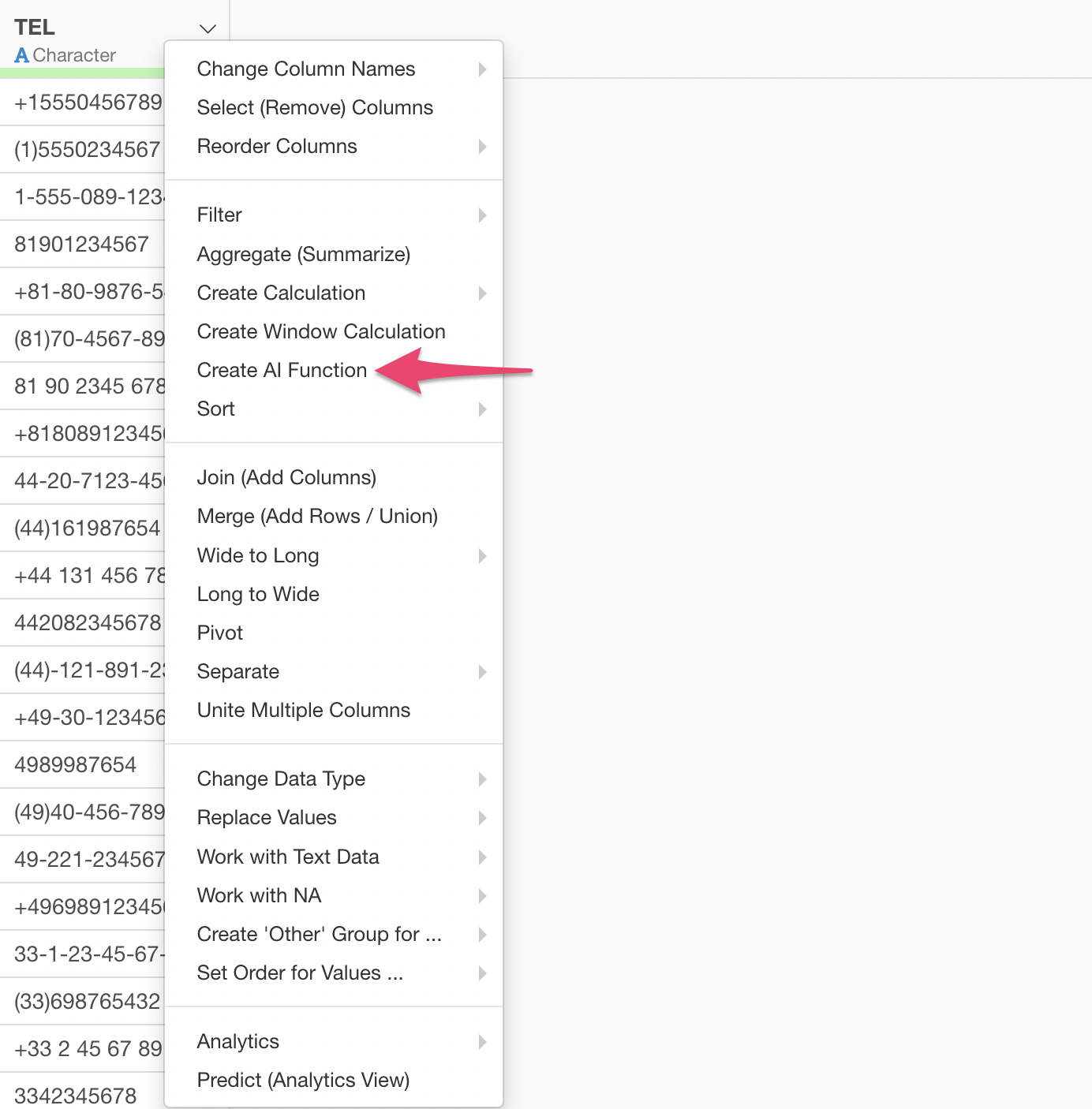
Task: Click the TEL column dropdown chevron
Action: [x=208, y=29]
